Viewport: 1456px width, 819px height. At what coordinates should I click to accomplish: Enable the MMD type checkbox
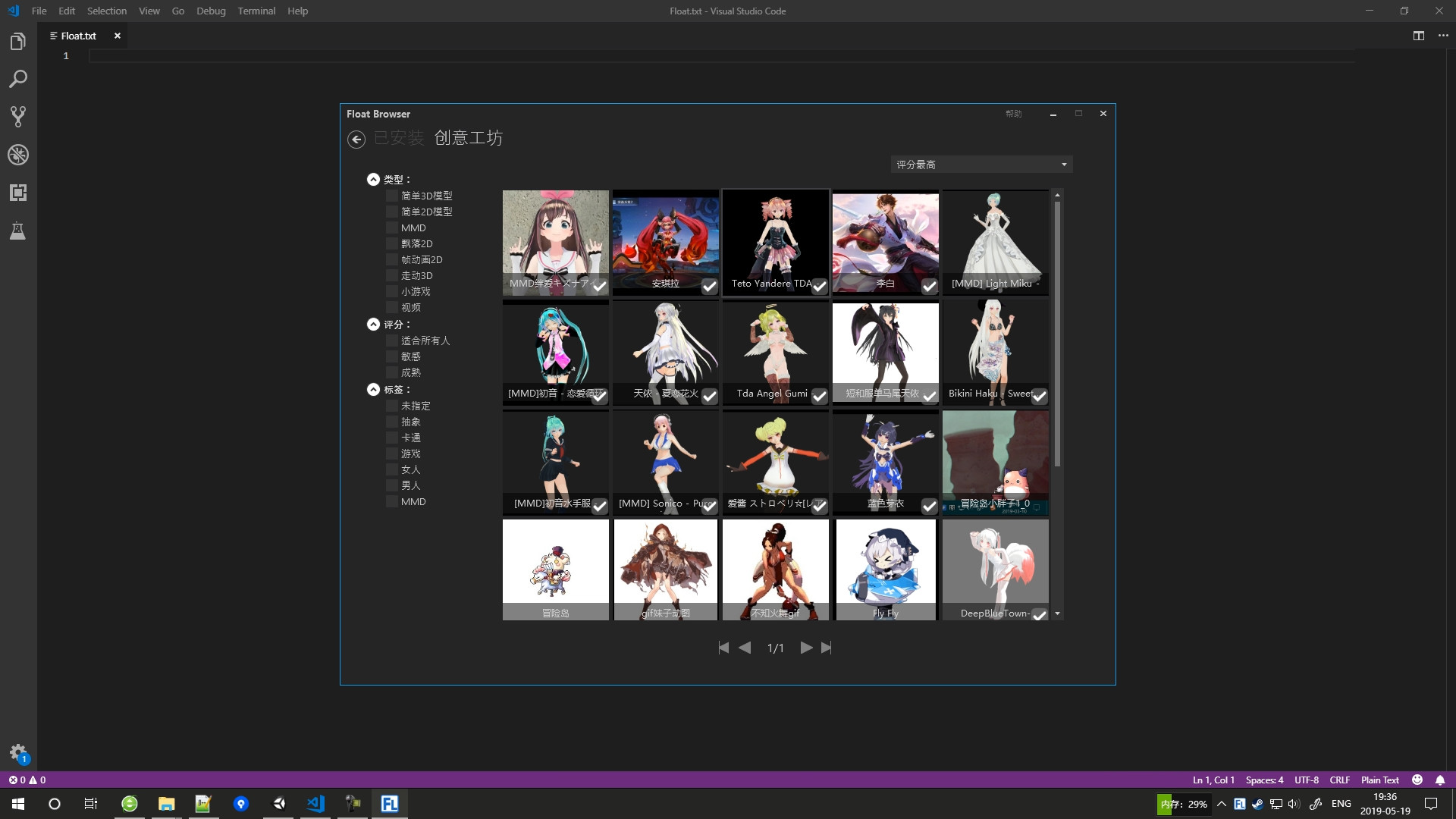pos(392,227)
